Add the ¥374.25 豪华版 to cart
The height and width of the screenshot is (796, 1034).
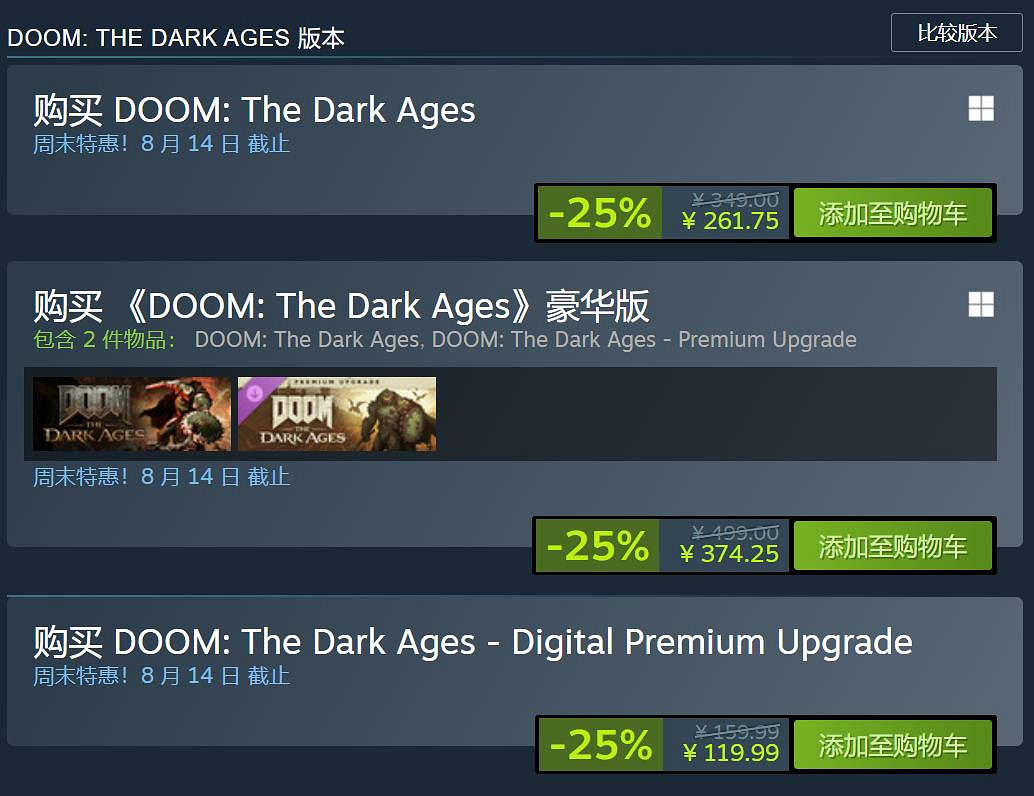coord(892,546)
